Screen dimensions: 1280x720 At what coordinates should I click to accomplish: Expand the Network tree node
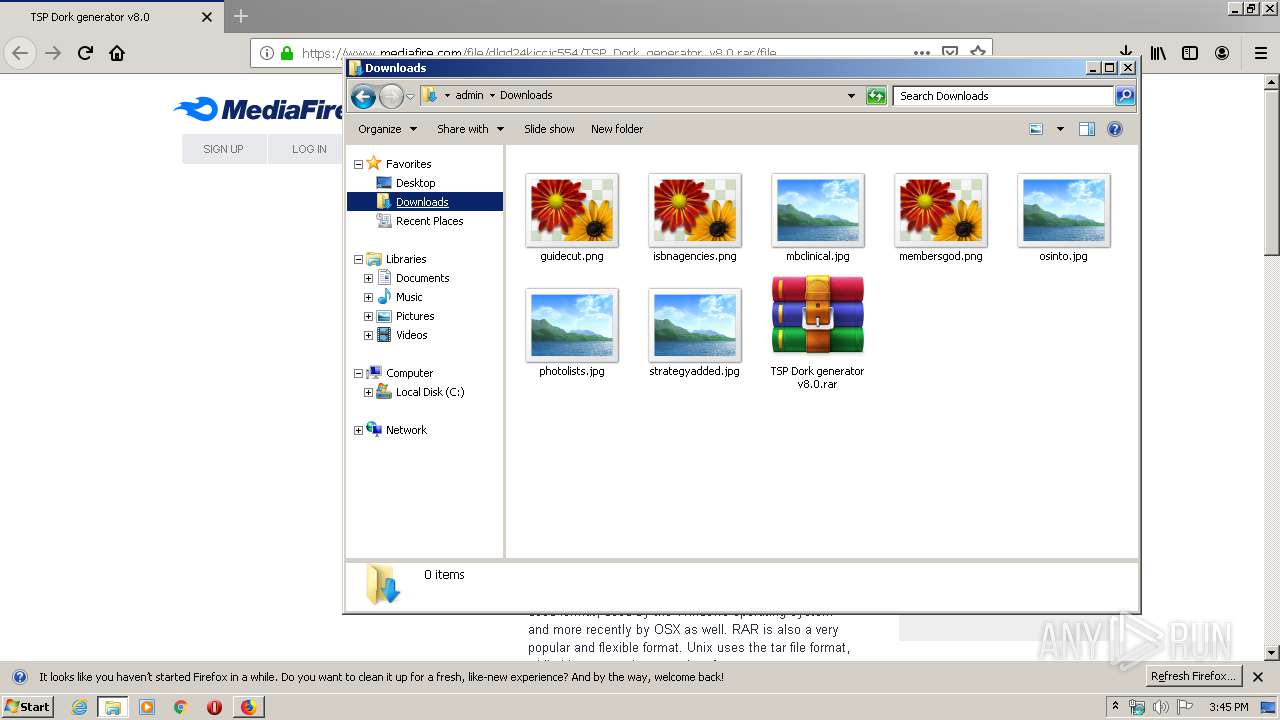click(x=358, y=430)
